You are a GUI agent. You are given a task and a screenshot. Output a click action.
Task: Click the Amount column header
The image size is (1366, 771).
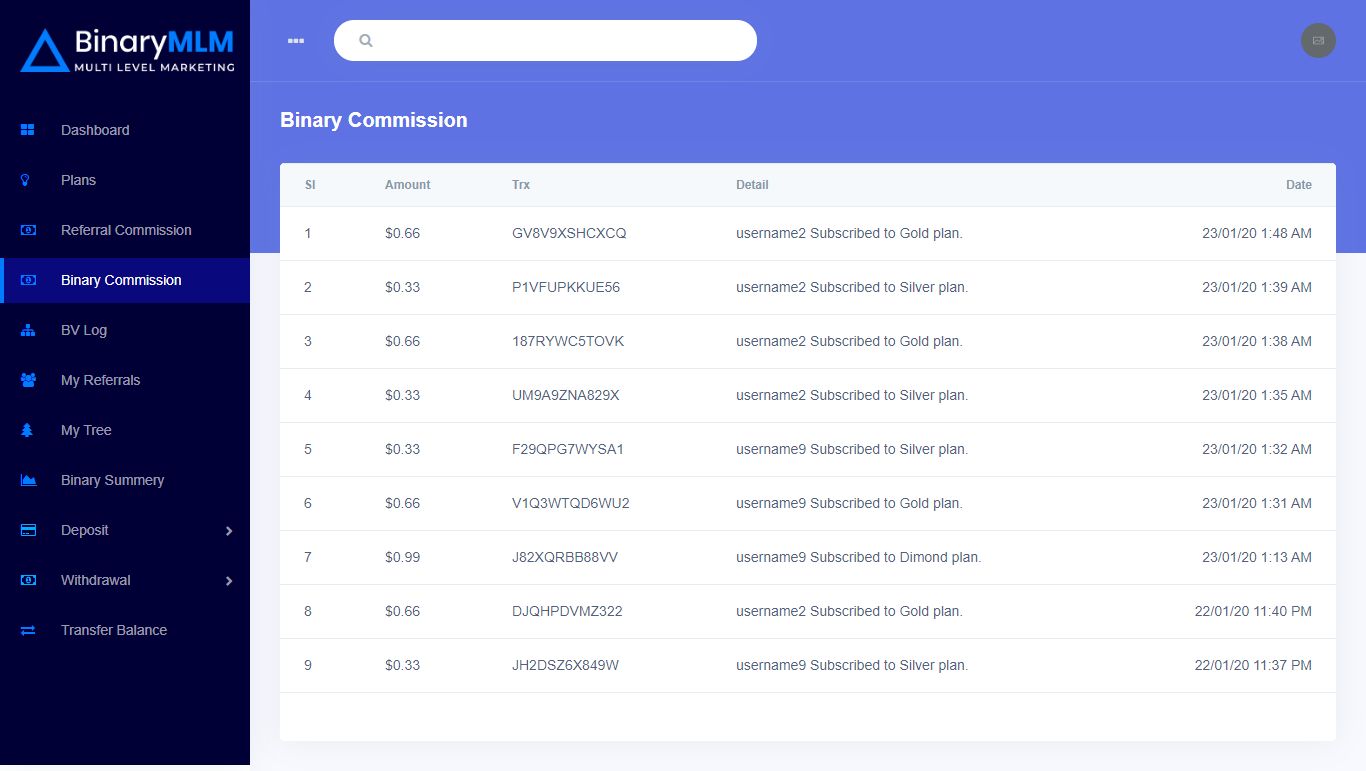coord(408,185)
